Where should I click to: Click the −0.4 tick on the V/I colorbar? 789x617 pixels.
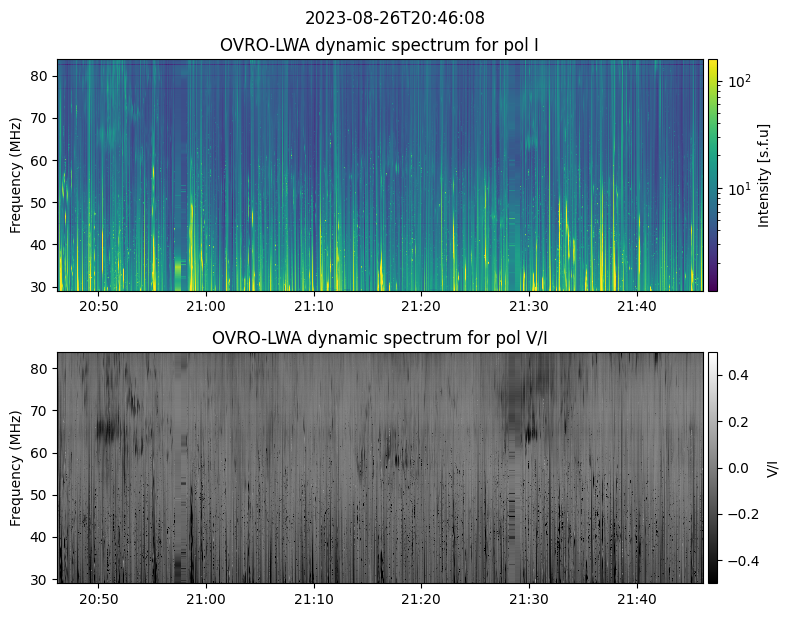pos(741,560)
